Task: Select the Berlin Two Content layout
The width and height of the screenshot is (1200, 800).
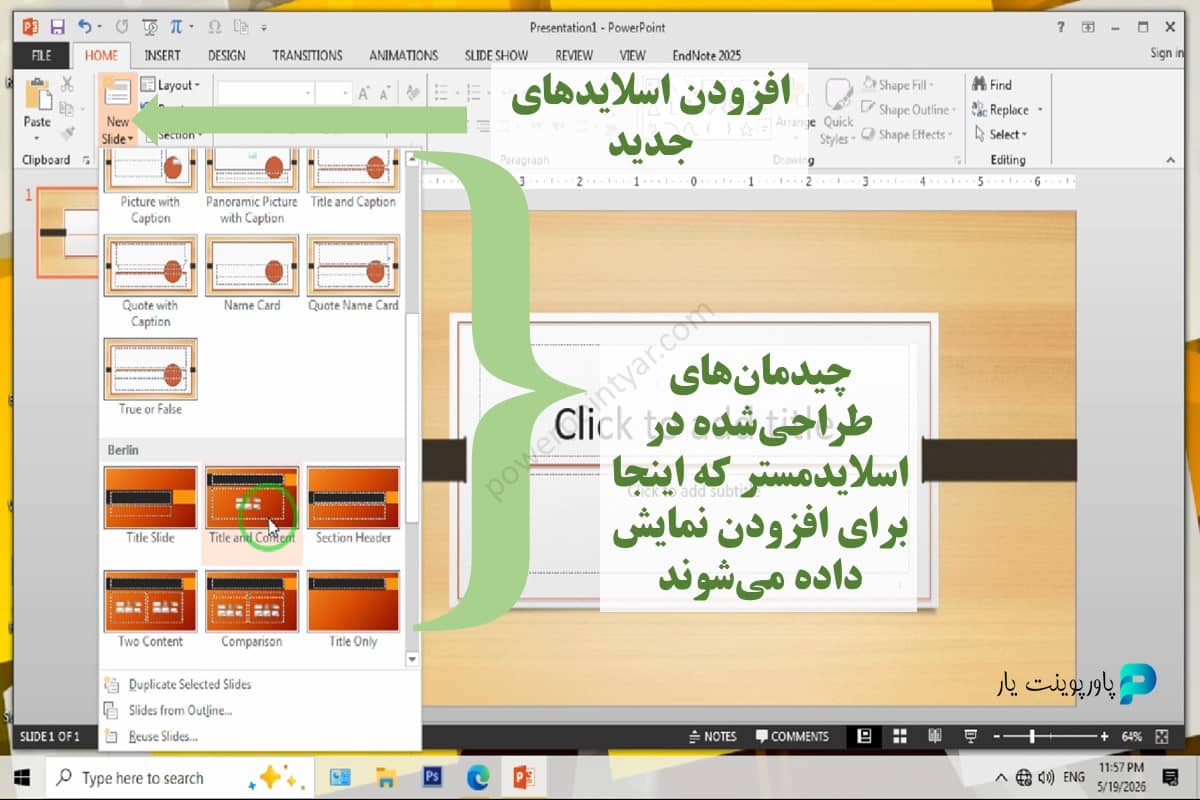Action: tap(151, 609)
